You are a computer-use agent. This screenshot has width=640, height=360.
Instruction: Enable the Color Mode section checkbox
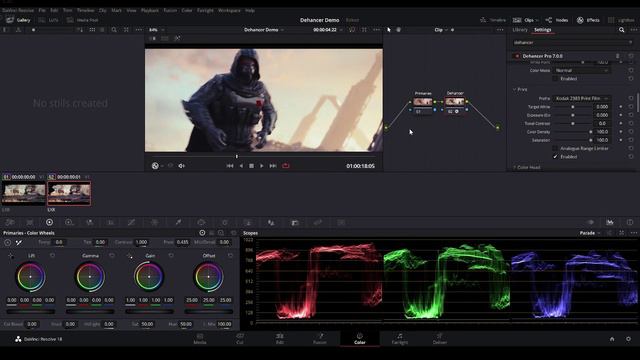(555, 78)
